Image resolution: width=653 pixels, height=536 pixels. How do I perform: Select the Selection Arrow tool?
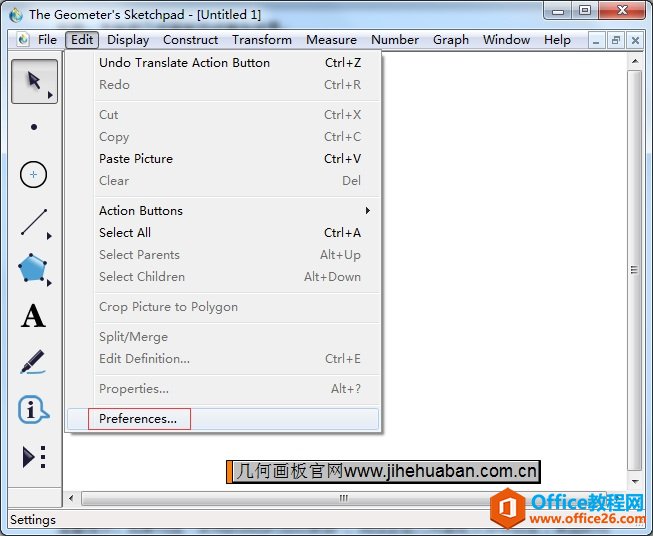[x=34, y=81]
